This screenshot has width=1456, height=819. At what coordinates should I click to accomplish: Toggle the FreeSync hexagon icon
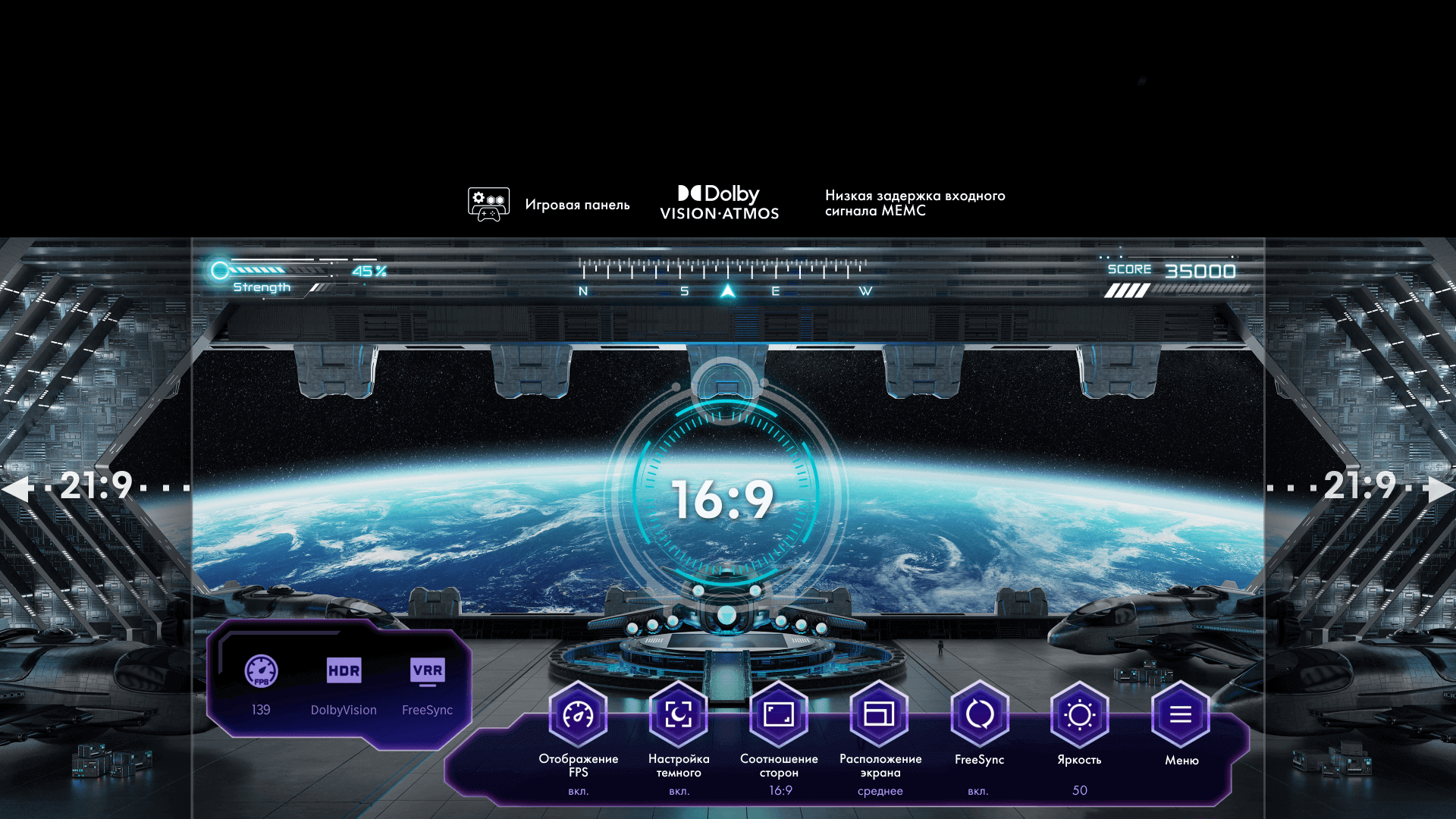[x=980, y=714]
